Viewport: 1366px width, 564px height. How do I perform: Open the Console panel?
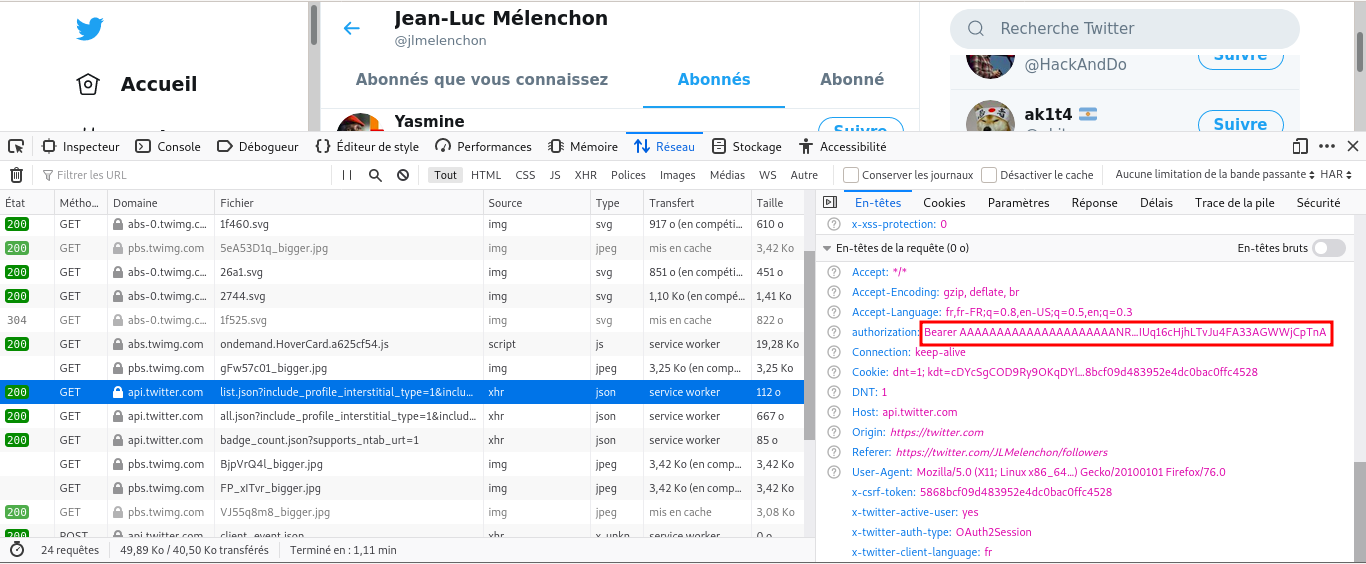168,146
